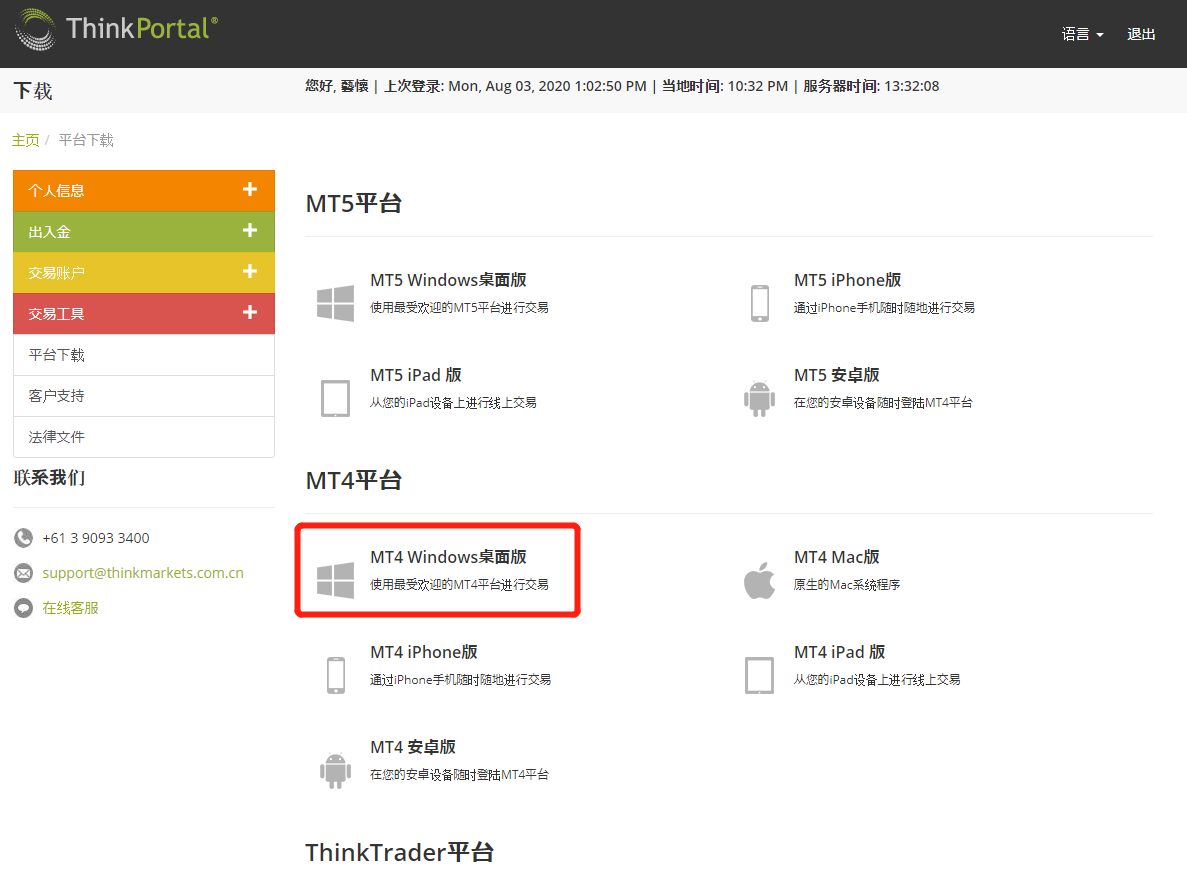Download MT4 Windows桌面版 title link
Screen dimensions: 1187x874
(448, 557)
